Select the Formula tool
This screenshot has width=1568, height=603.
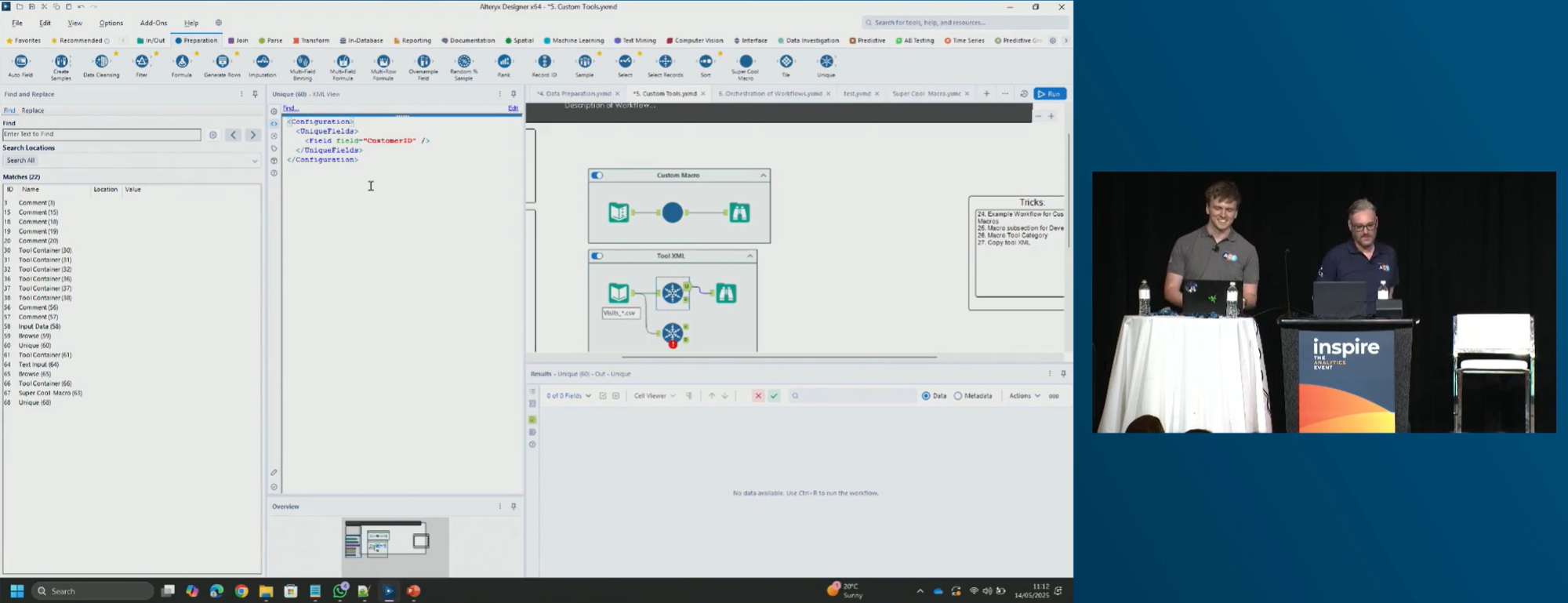[182, 65]
